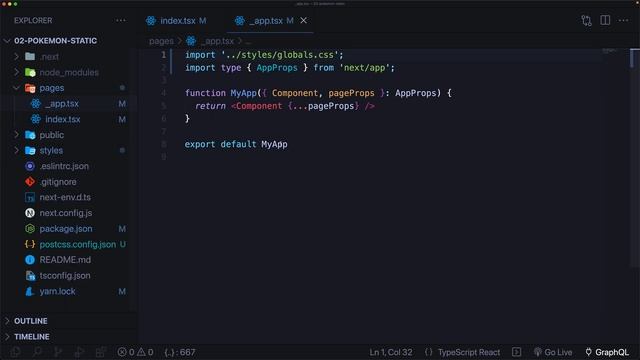The image size is (640, 360).
Task: Open _app.tsx in the file tree
Action: click(x=62, y=104)
